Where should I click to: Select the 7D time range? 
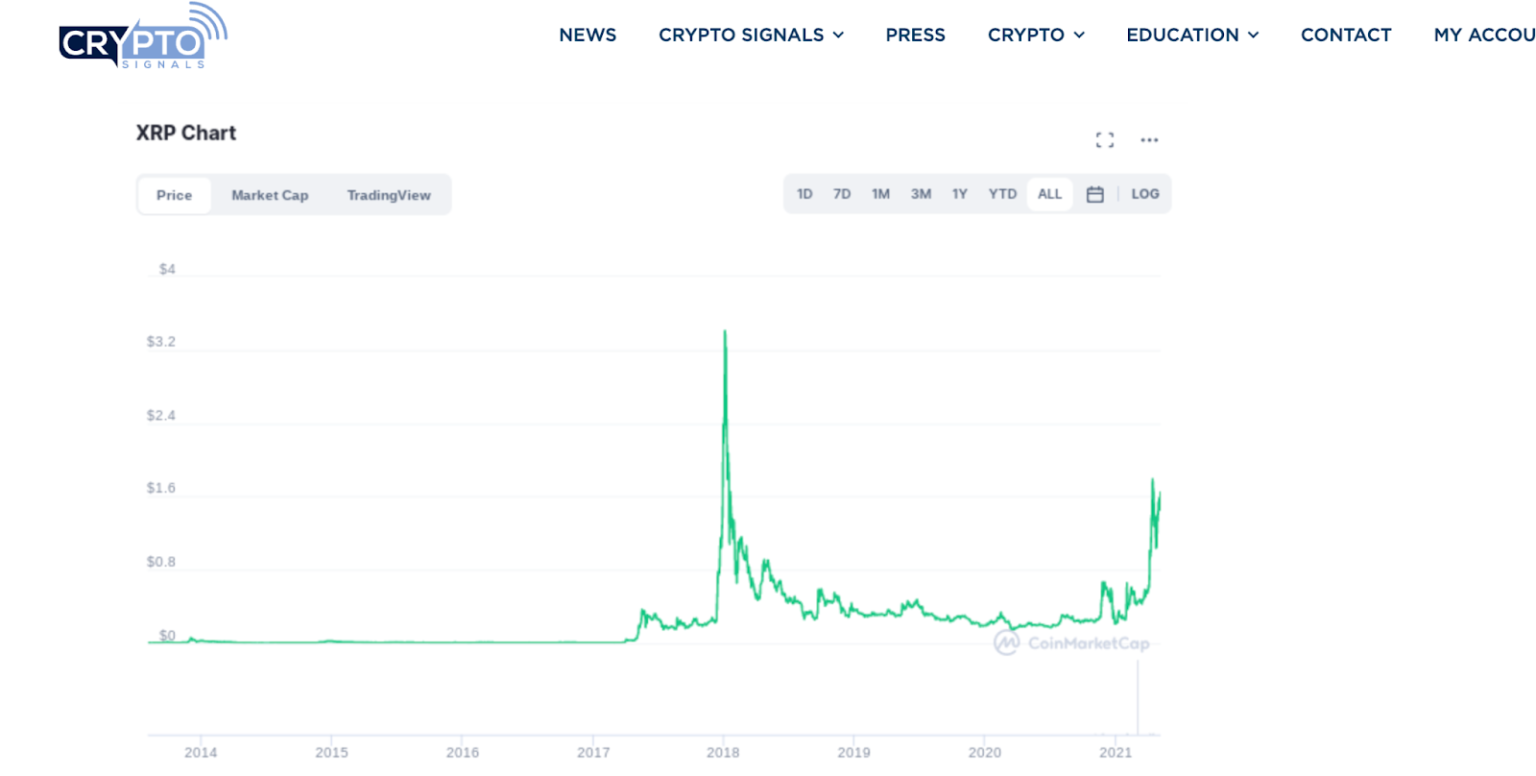pyautogui.click(x=842, y=194)
